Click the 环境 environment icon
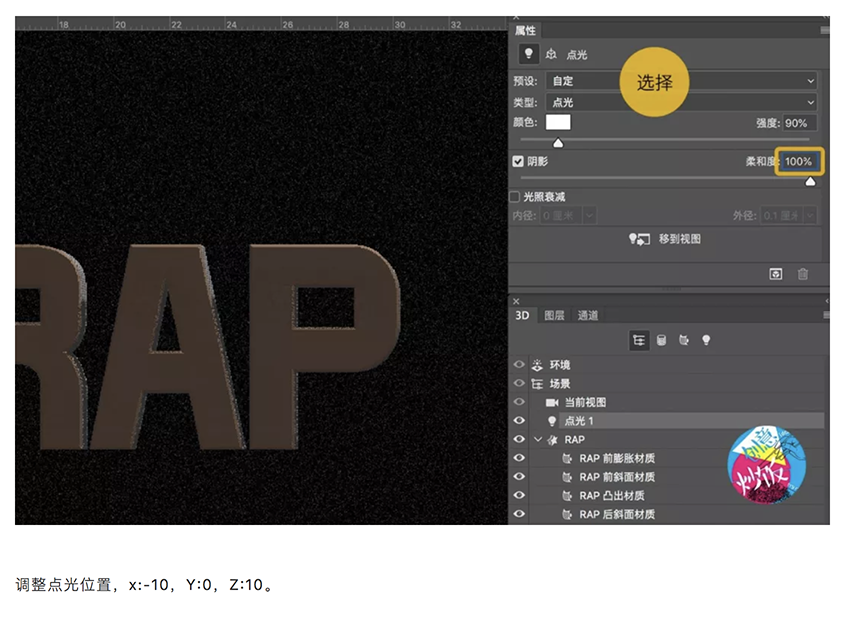 [537, 365]
